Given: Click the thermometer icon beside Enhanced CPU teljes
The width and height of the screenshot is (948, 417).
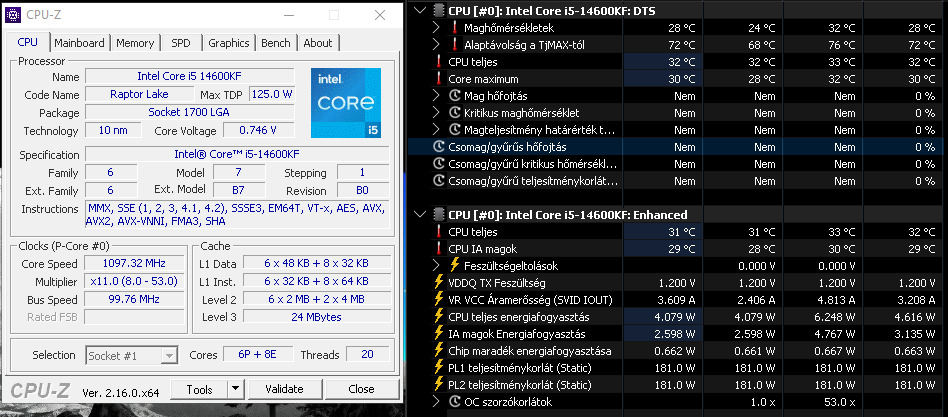Looking at the screenshot, I should click(439, 231).
